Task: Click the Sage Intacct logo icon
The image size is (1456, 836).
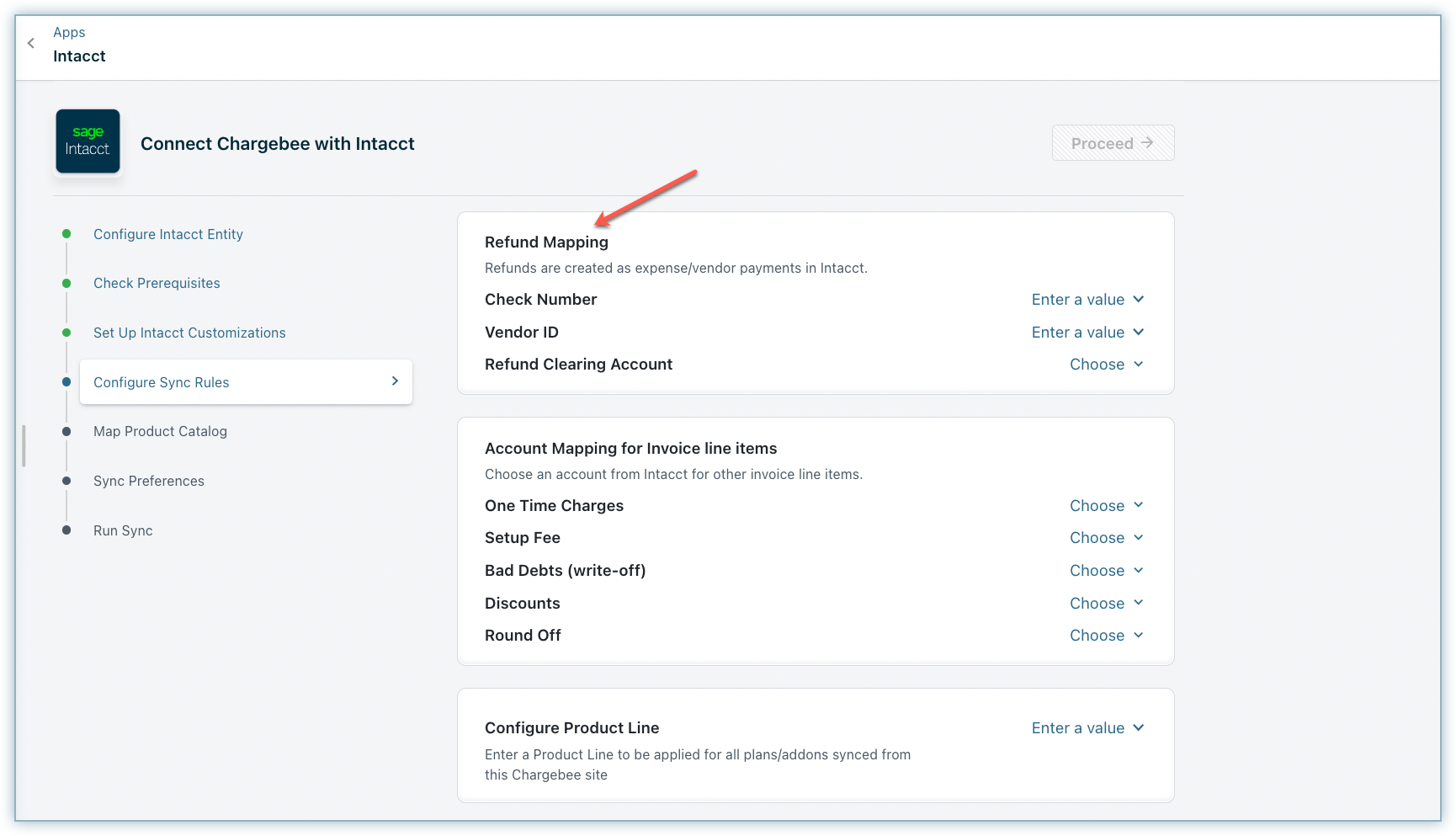Action: (88, 141)
